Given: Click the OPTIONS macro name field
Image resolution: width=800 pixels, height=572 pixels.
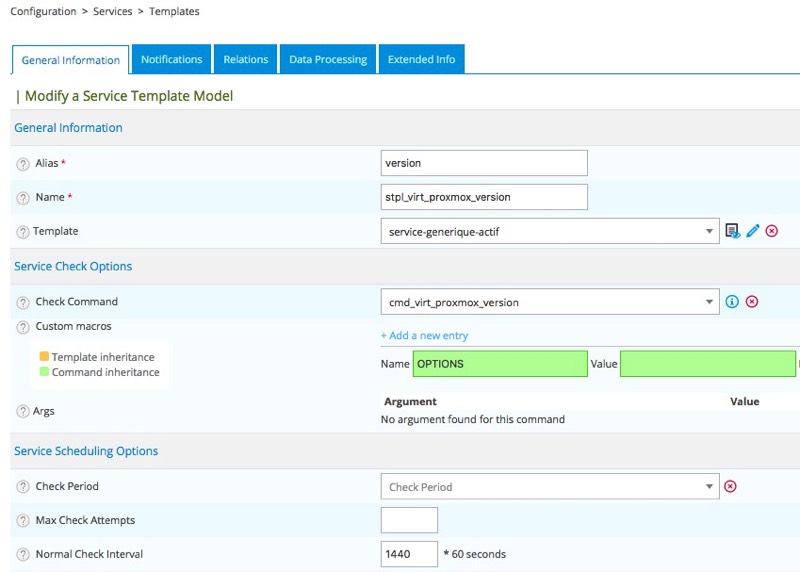Looking at the screenshot, I should pyautogui.click(x=500, y=364).
